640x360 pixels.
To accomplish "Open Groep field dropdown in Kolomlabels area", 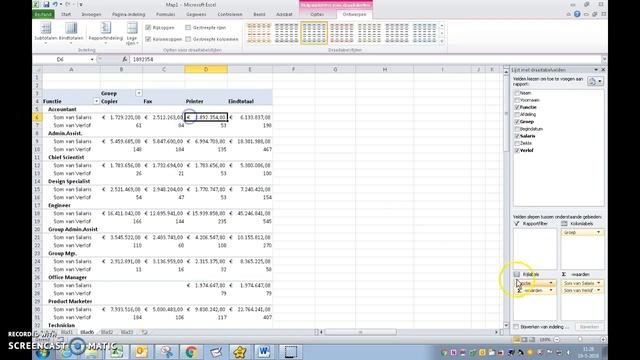I will [598, 232].
